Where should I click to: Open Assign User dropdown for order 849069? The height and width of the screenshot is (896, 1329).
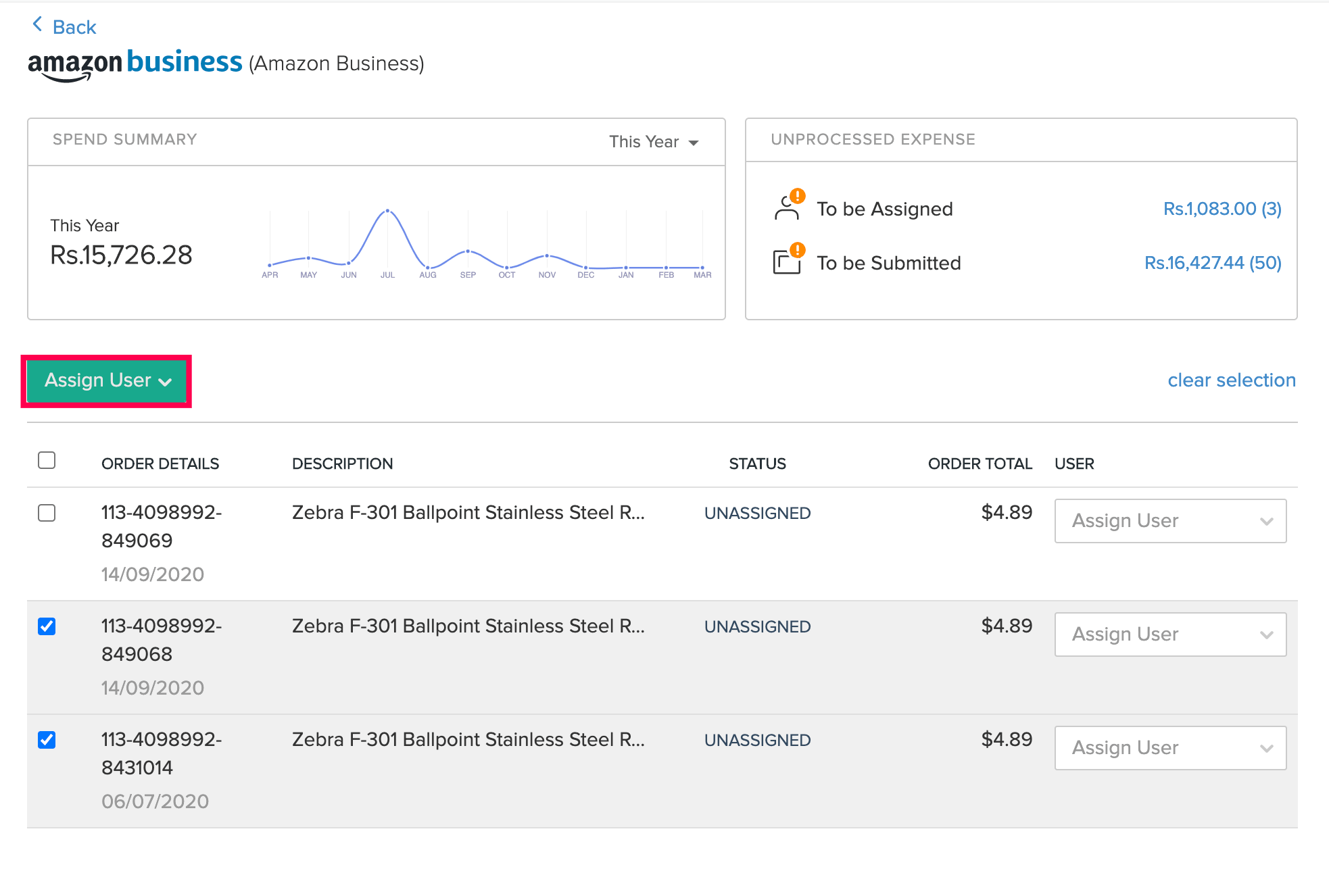(1170, 521)
